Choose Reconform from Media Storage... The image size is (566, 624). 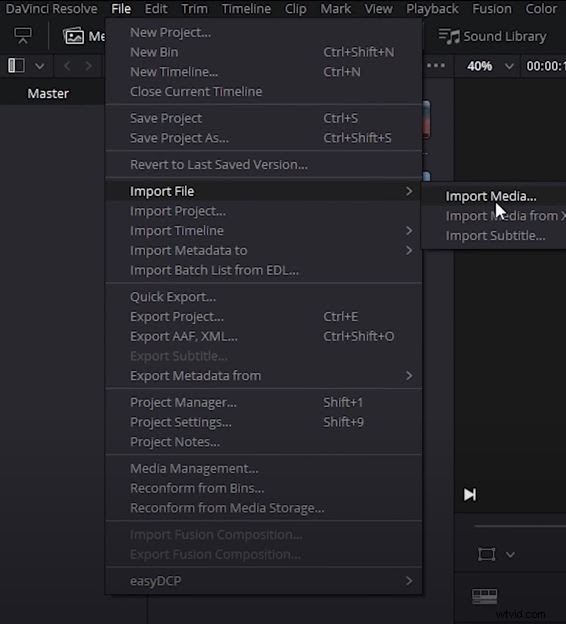[263, 508]
